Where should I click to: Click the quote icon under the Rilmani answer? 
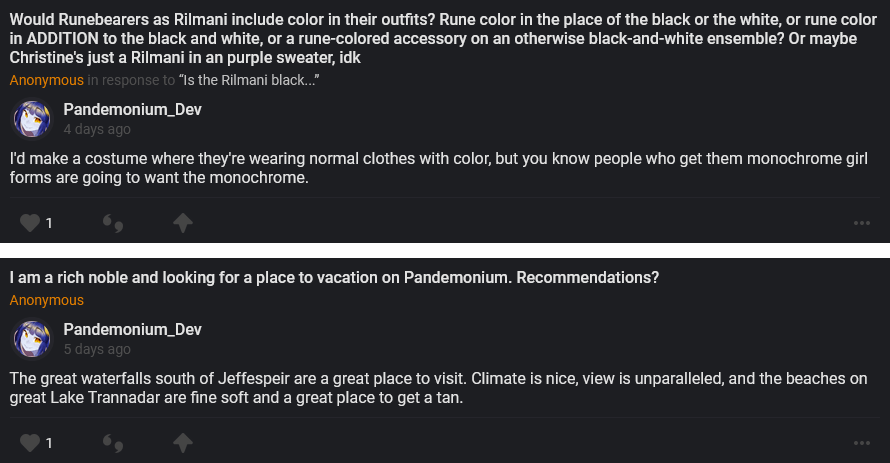(x=113, y=224)
